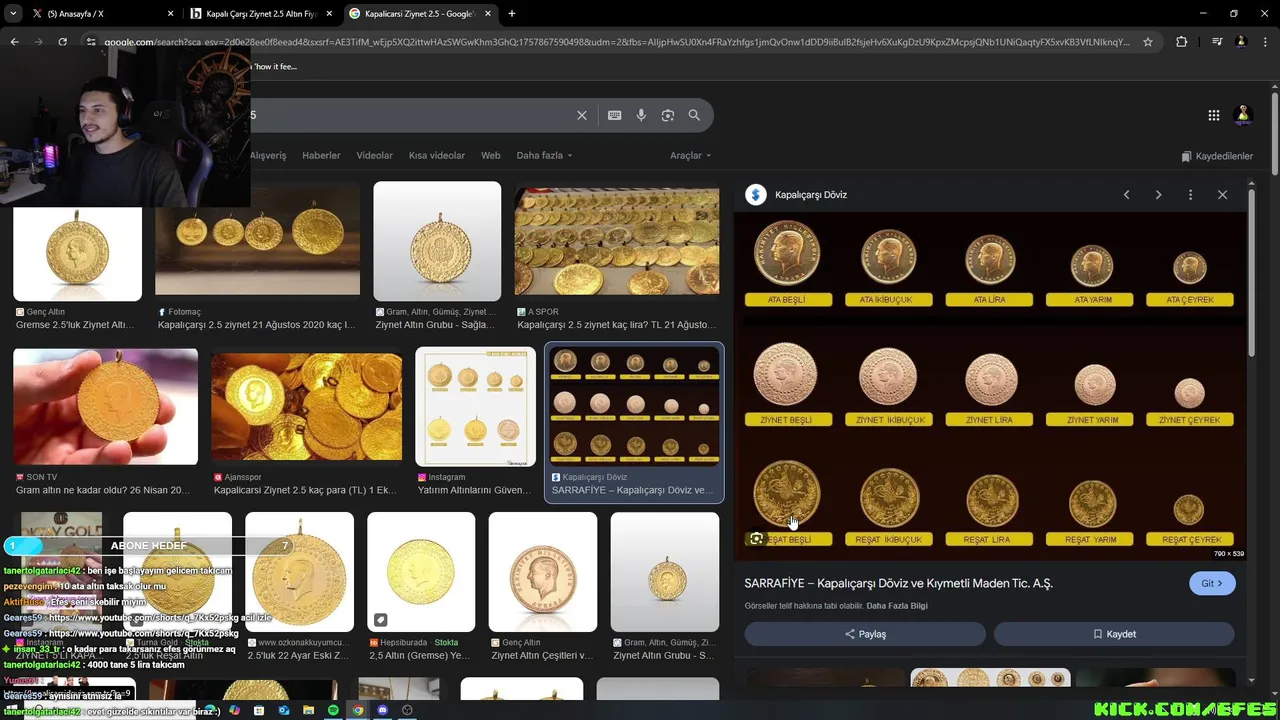Screen dimensions: 1280x720
Task: Open Discord from the taskbar
Action: pyautogui.click(x=382, y=710)
